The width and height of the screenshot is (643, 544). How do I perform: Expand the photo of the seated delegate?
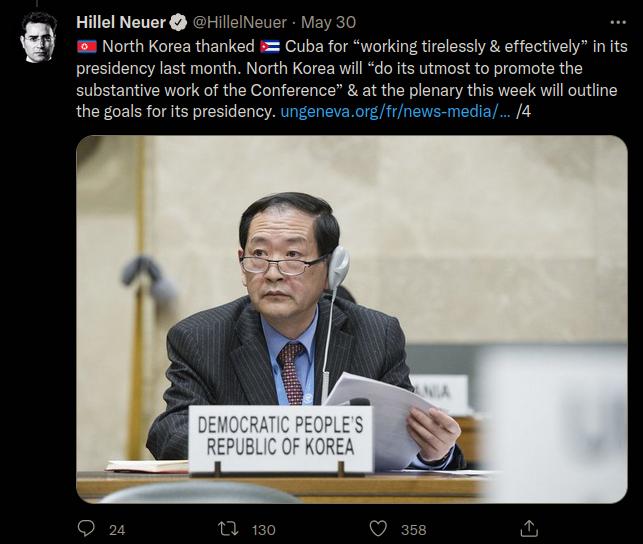coord(352,319)
